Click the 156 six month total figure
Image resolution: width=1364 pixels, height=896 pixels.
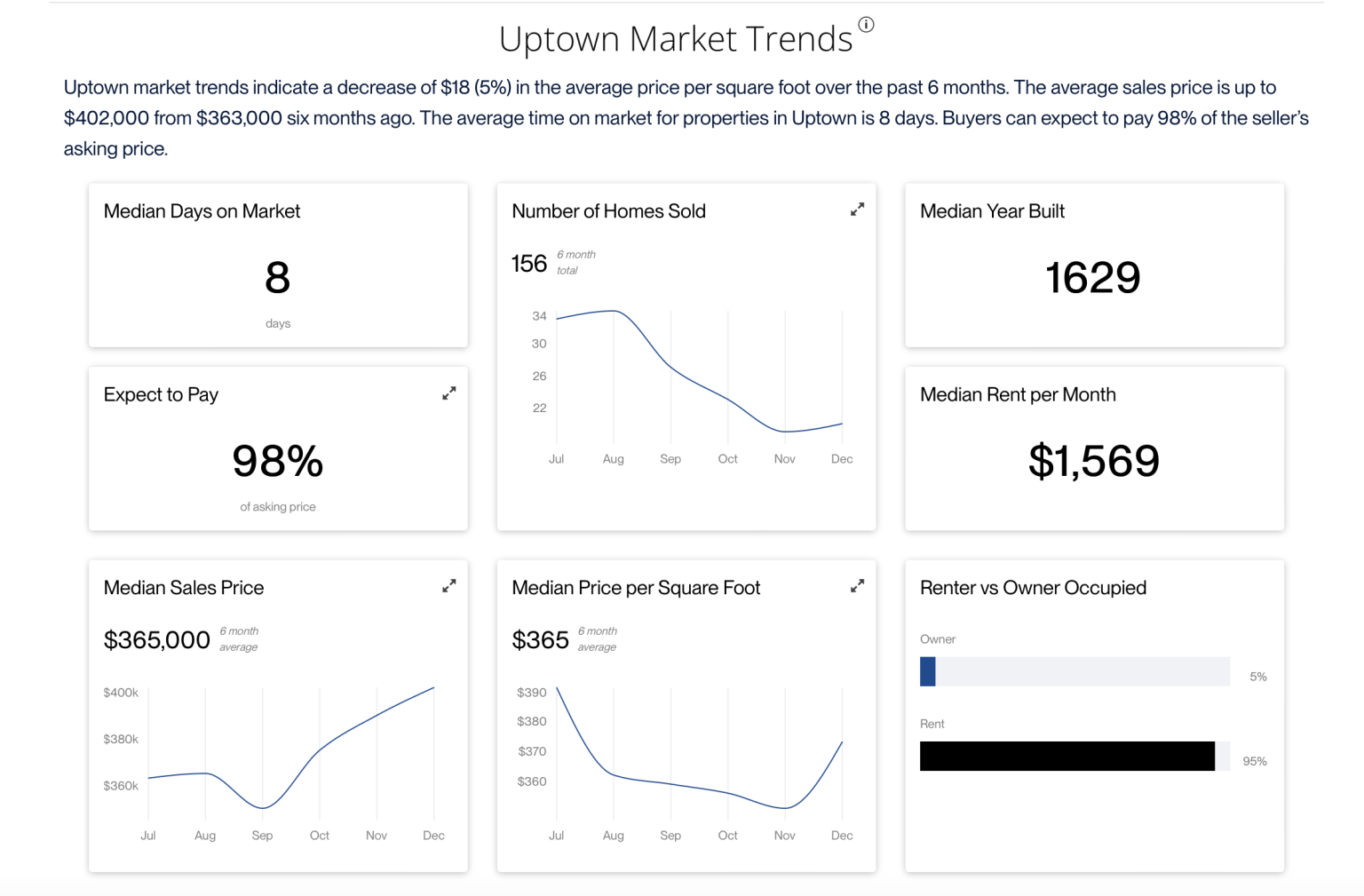(529, 264)
